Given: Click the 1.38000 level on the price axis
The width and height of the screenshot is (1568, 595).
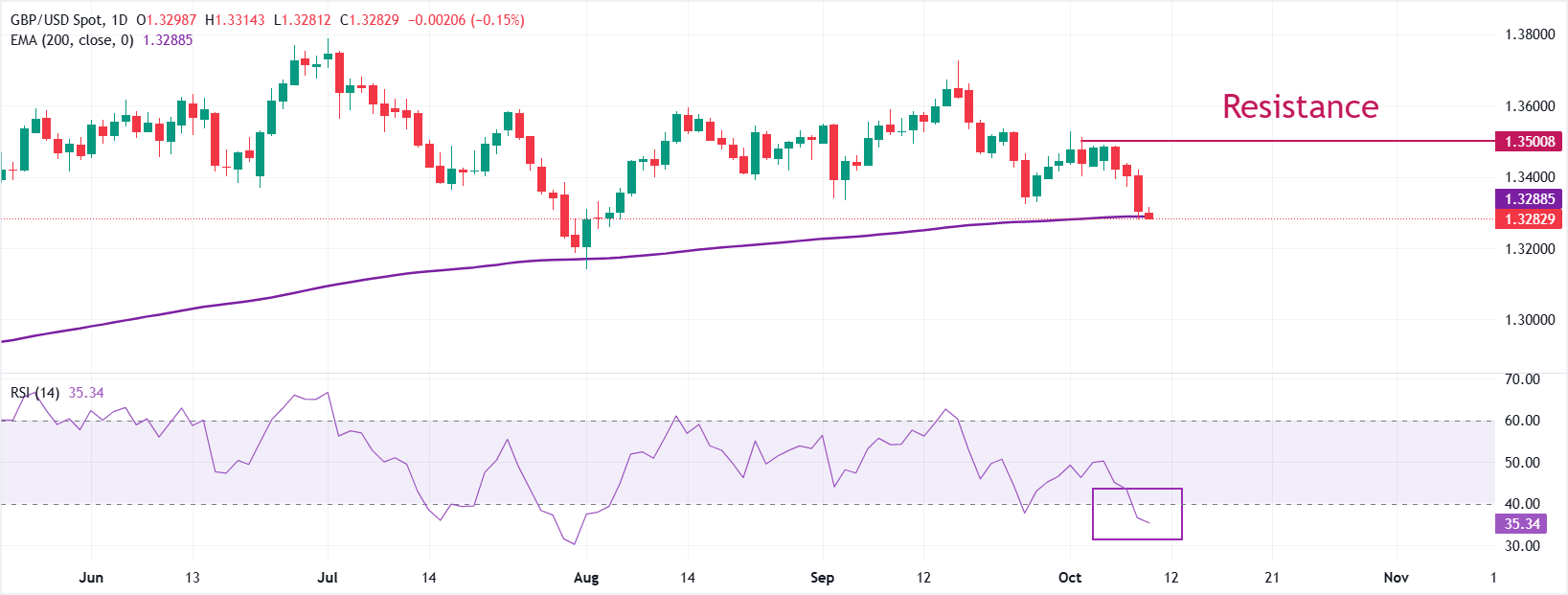Looking at the screenshot, I should (1530, 34).
